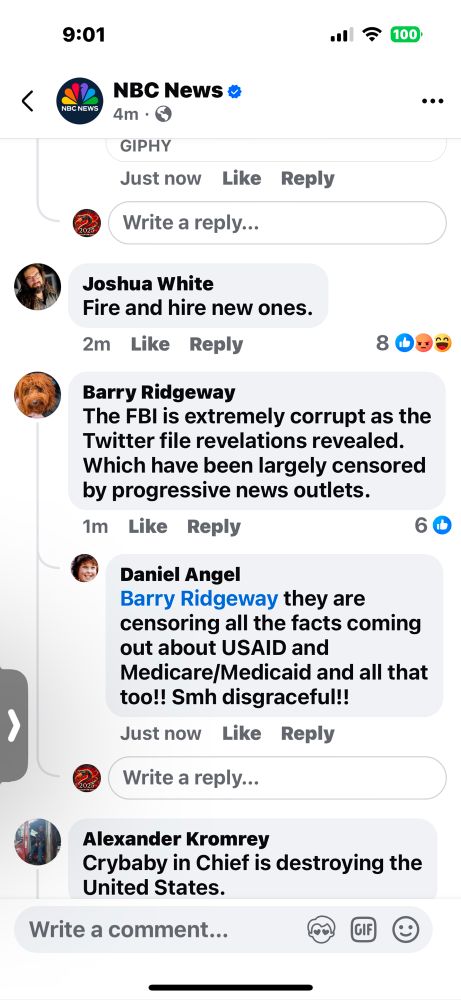
Task: Focus Write a reply under Daniel Angel
Action: pos(277,777)
